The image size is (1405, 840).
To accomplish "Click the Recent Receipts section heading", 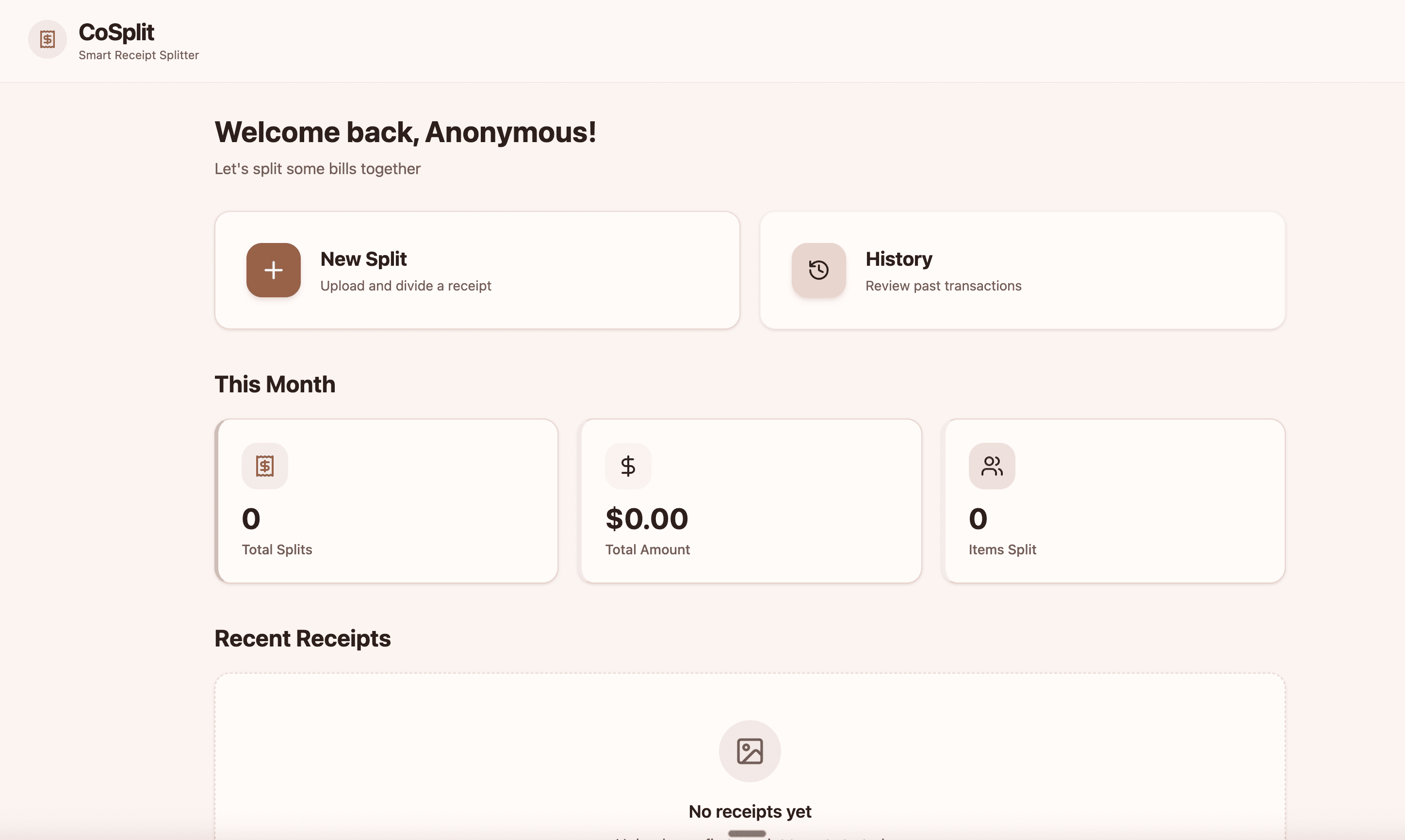I will [x=302, y=638].
